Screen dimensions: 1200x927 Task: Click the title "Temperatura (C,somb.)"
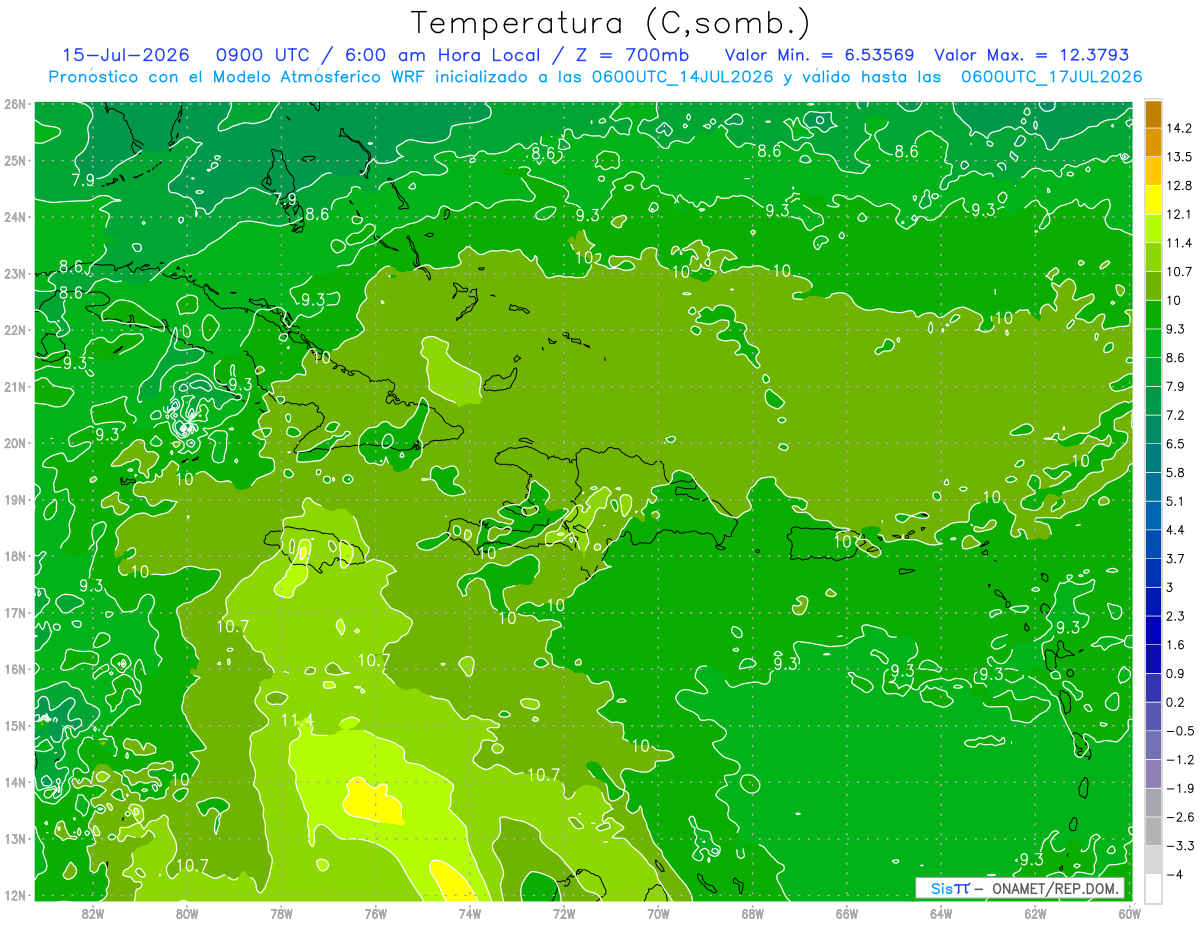coord(610,23)
